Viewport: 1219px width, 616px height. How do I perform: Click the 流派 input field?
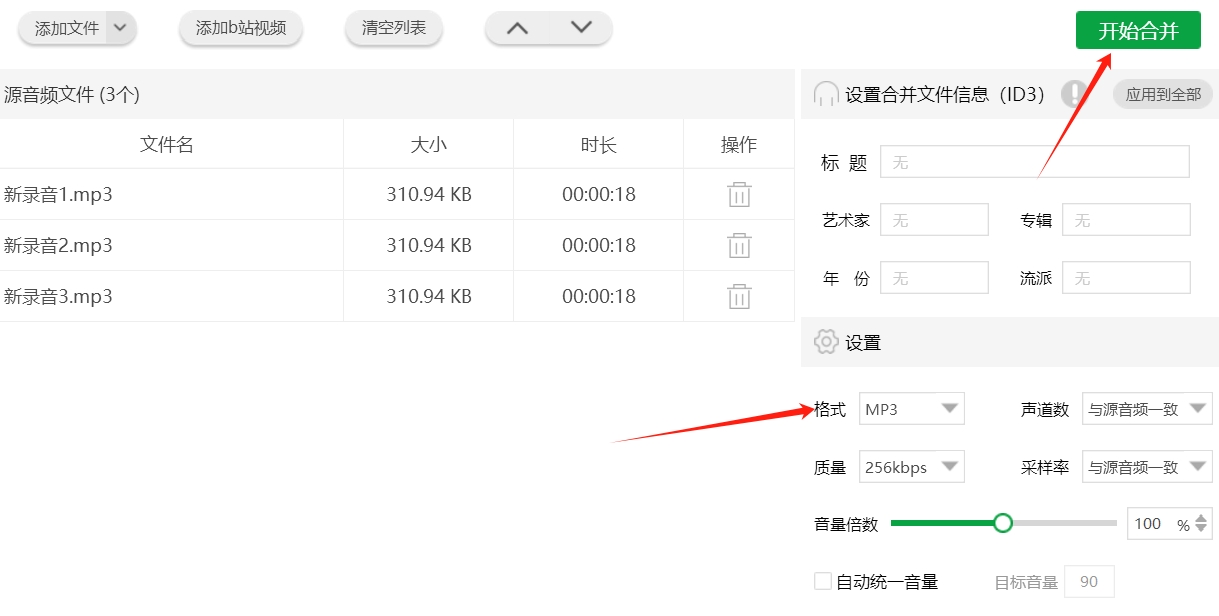pyautogui.click(x=1126, y=278)
